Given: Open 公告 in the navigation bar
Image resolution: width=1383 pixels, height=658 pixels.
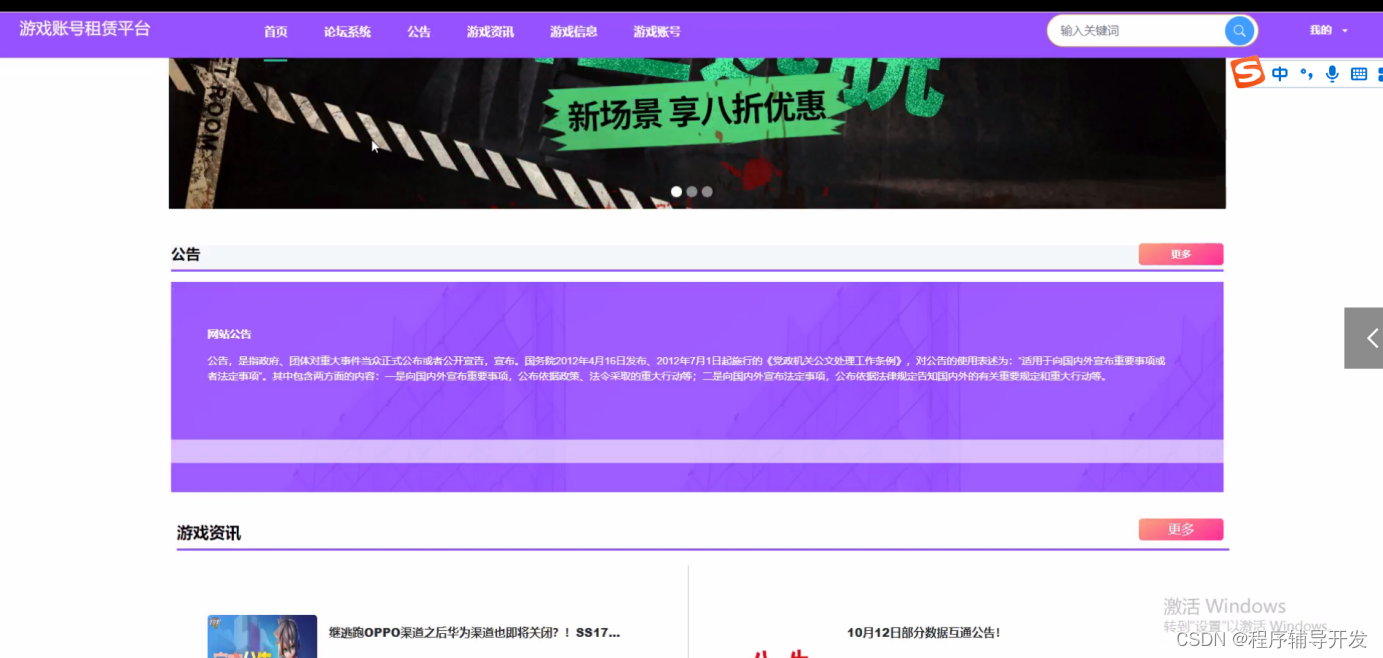Looking at the screenshot, I should coord(419,32).
